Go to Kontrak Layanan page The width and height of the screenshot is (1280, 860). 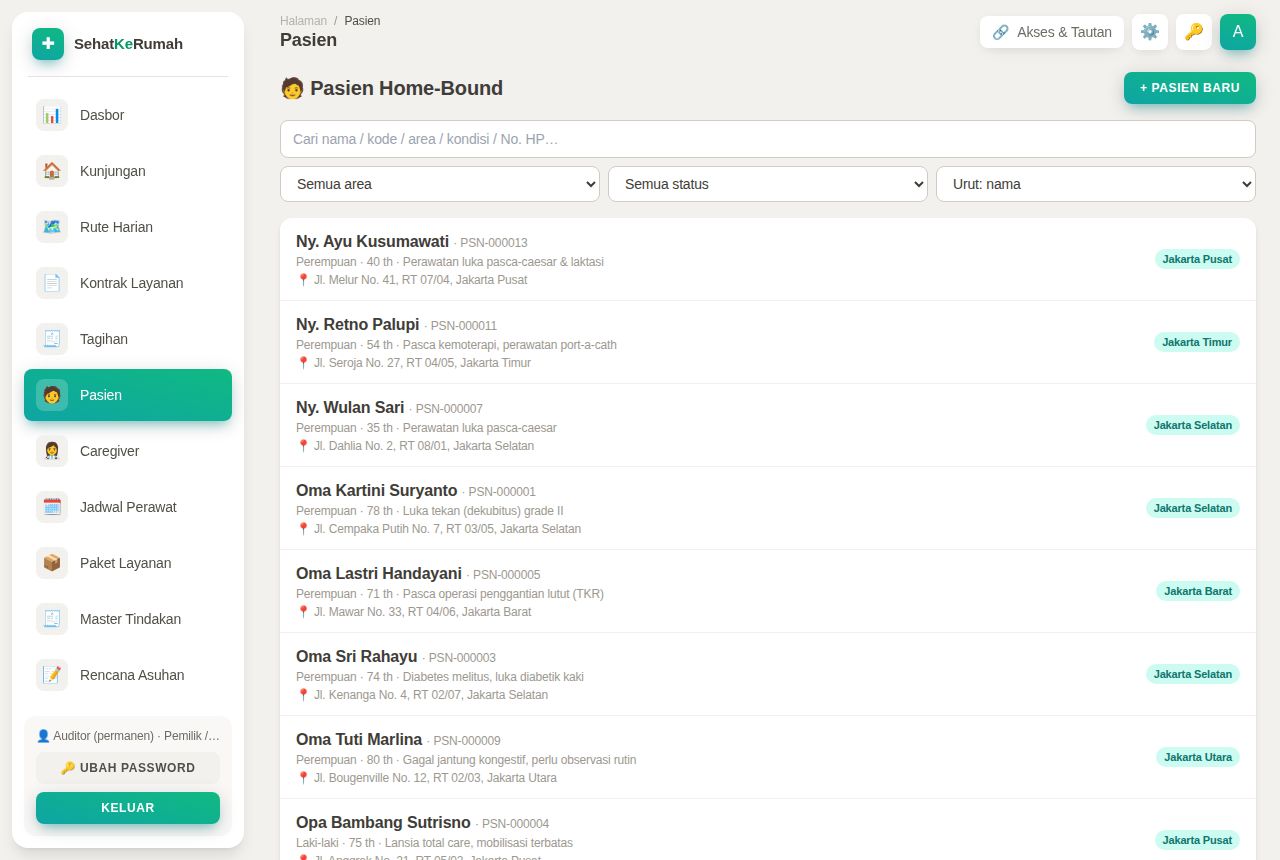pyautogui.click(x=128, y=283)
